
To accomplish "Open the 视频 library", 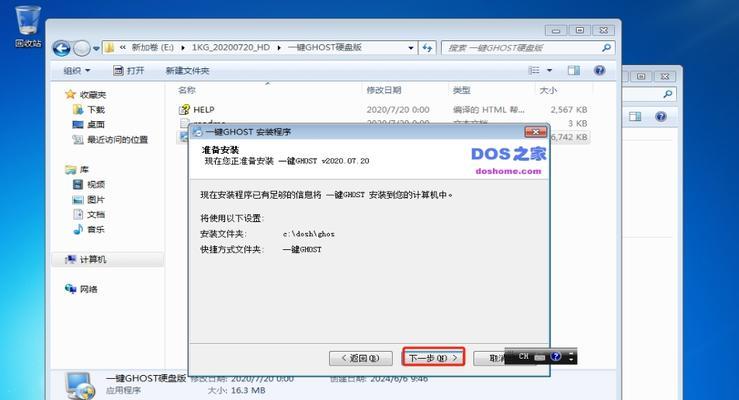I will point(89,185).
